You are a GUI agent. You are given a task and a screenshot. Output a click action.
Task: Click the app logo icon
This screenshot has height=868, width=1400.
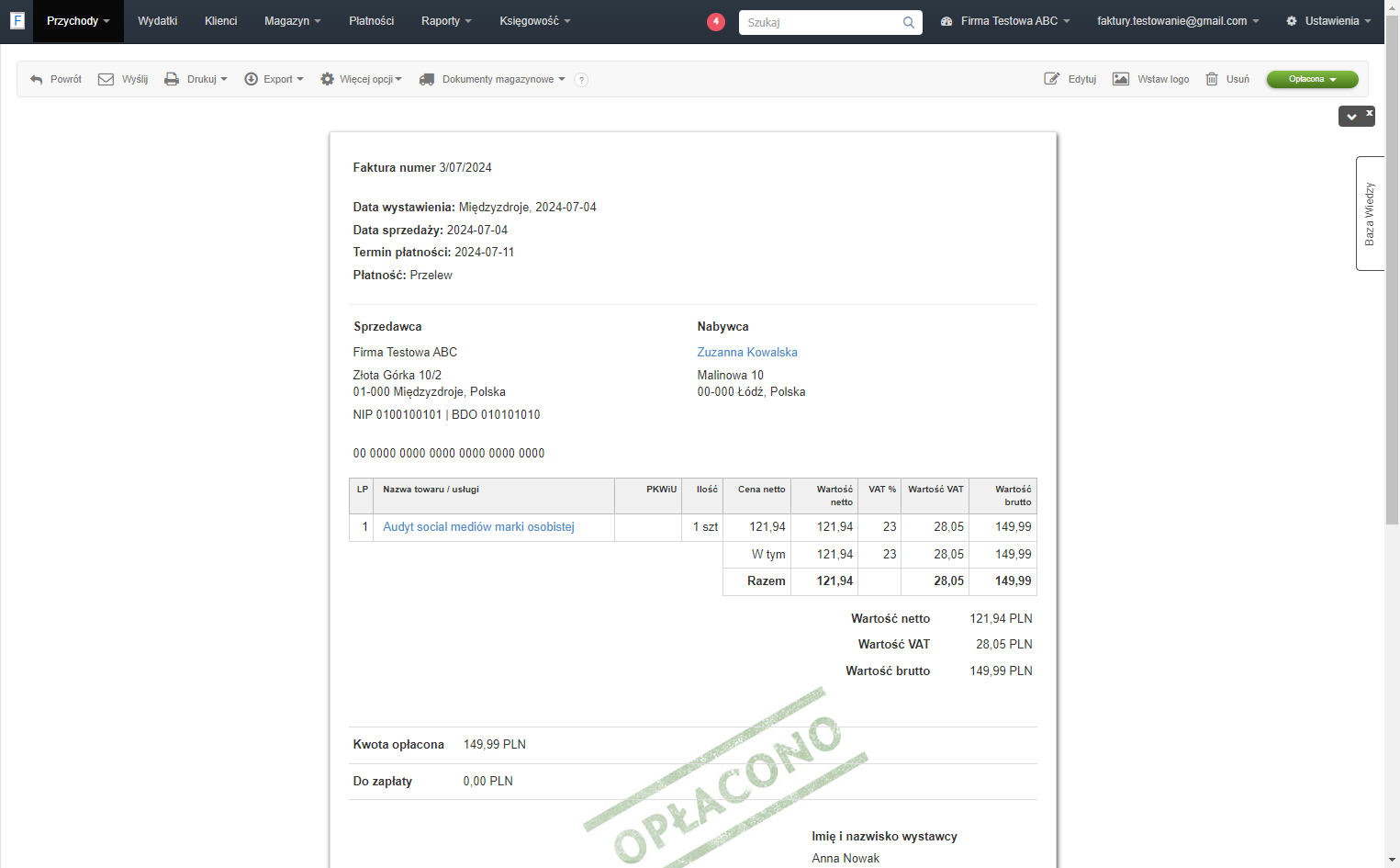[17, 20]
